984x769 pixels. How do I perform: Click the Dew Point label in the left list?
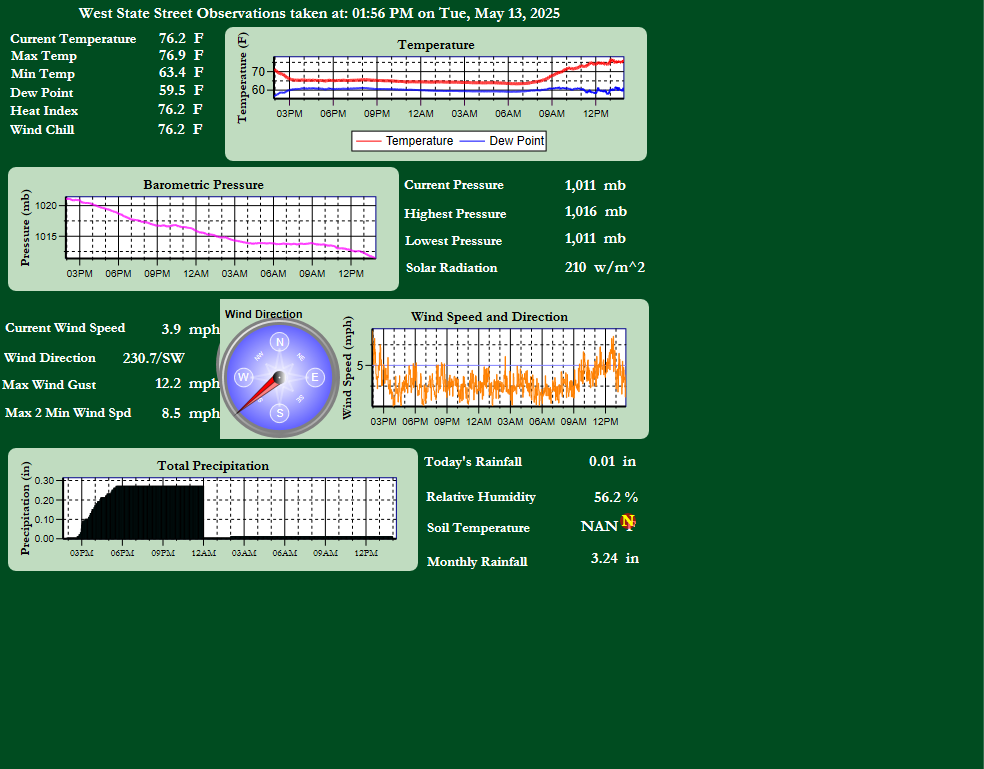41,92
